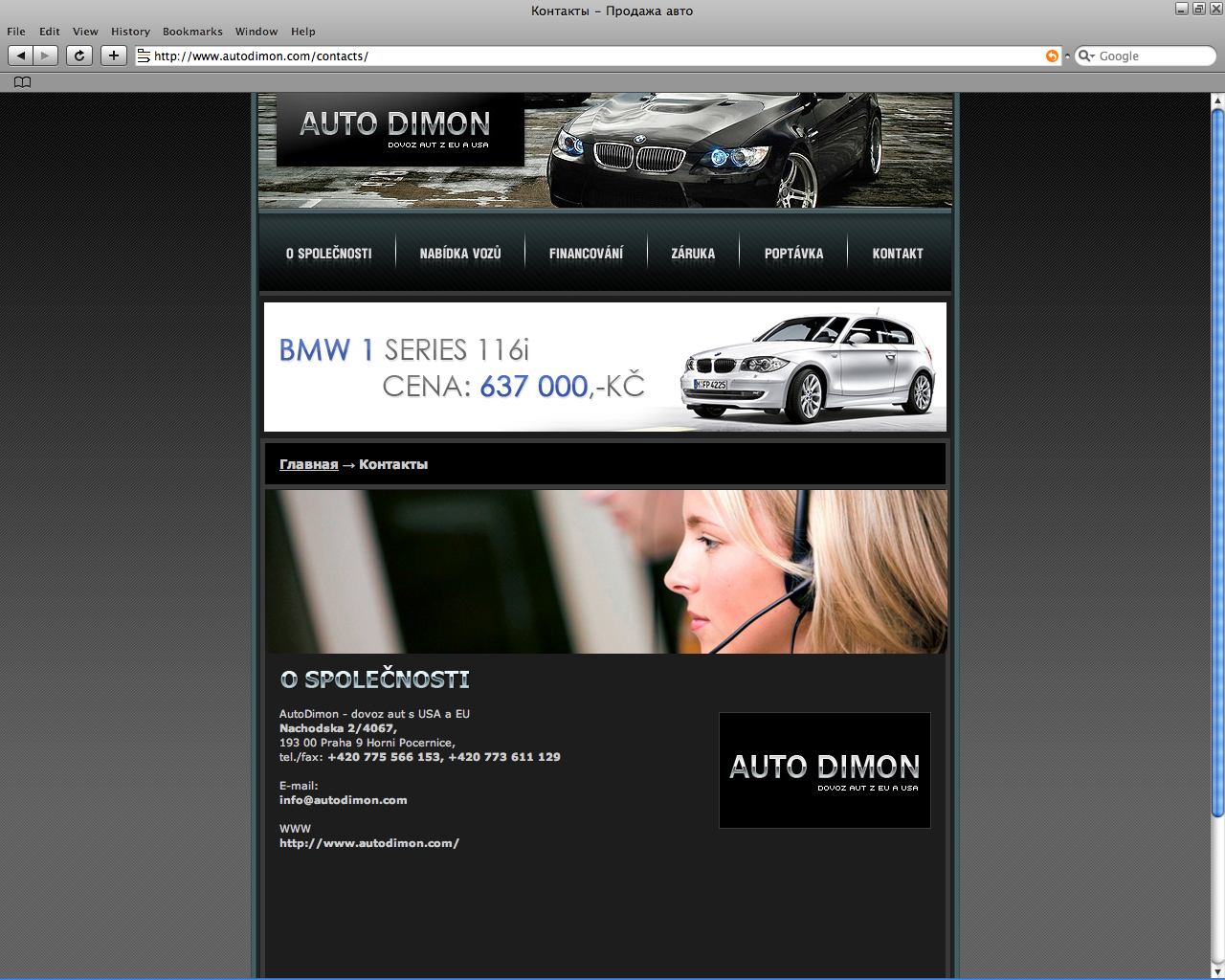Open the File menu
This screenshot has height=980, width=1225.
[16, 32]
